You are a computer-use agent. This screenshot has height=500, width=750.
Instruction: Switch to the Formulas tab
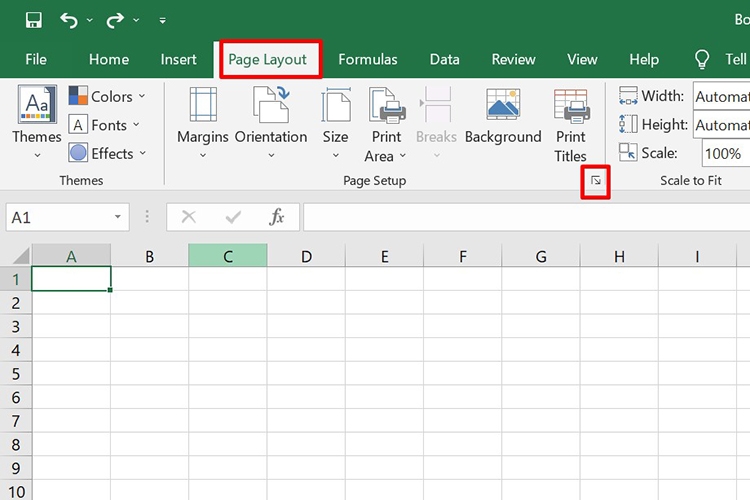point(368,59)
